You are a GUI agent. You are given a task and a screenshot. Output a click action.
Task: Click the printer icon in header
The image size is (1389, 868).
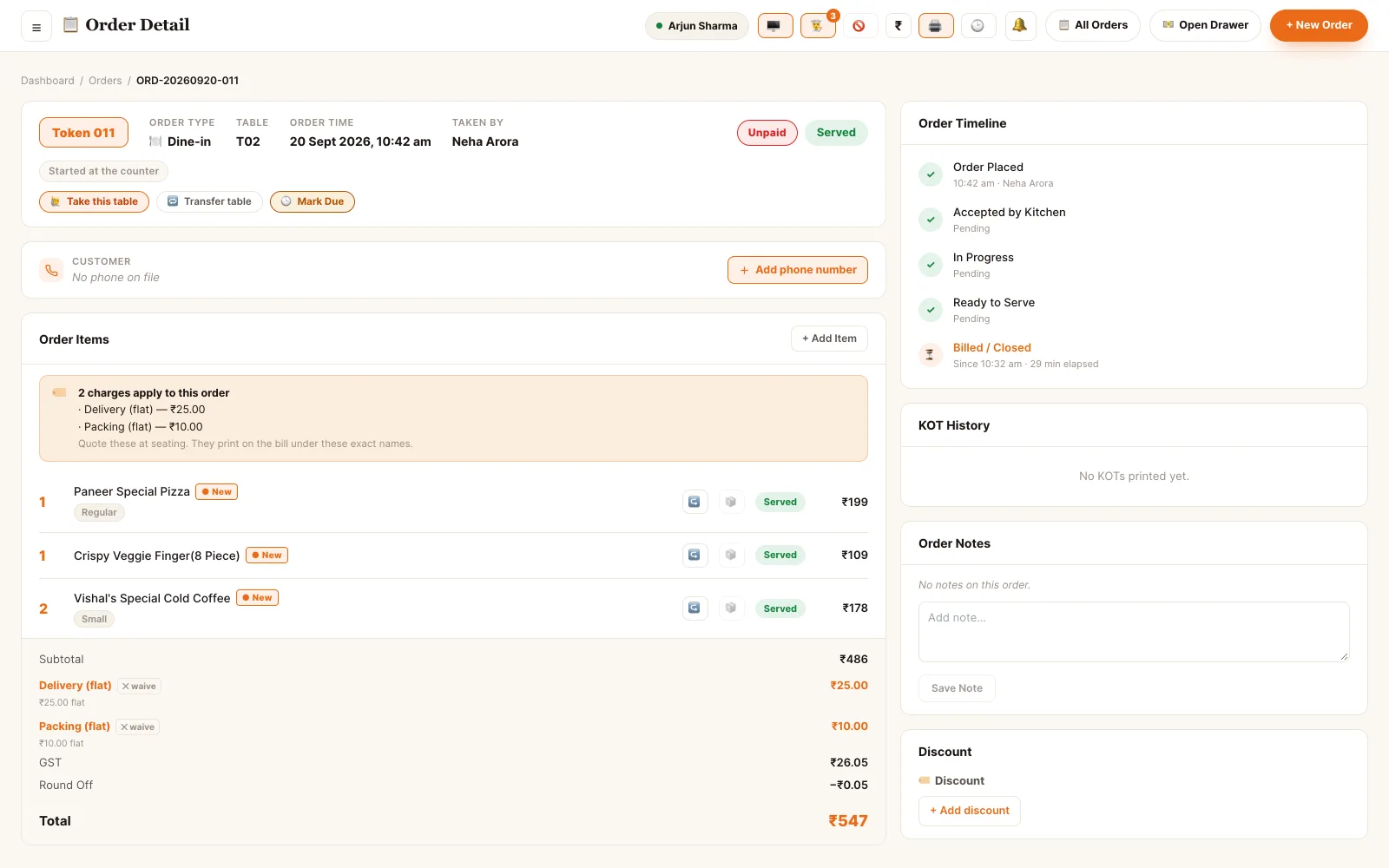pos(936,26)
